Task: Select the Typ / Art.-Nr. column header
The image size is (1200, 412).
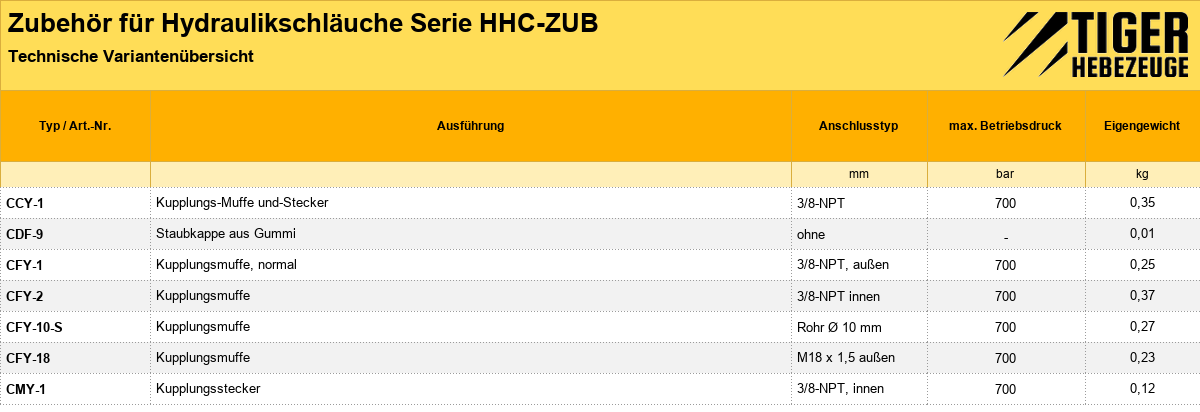Action: tap(75, 126)
